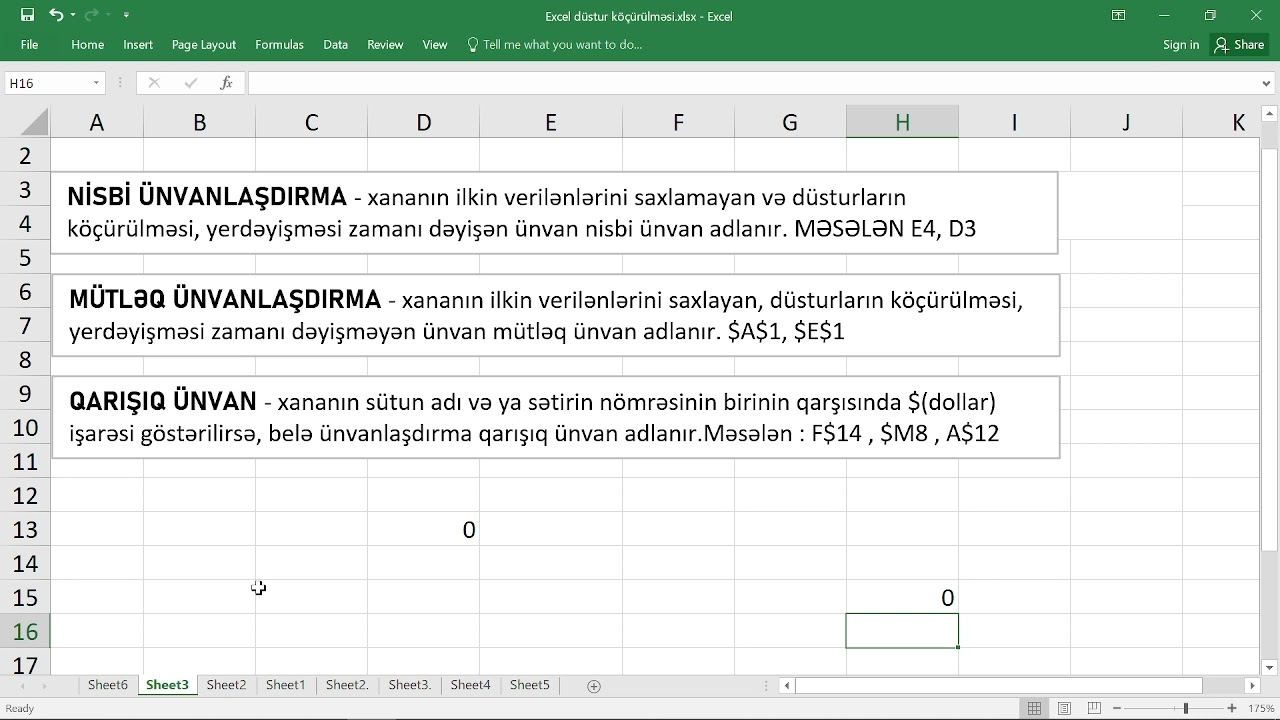
Task: Click the Select All corner triangle
Action: 34,123
